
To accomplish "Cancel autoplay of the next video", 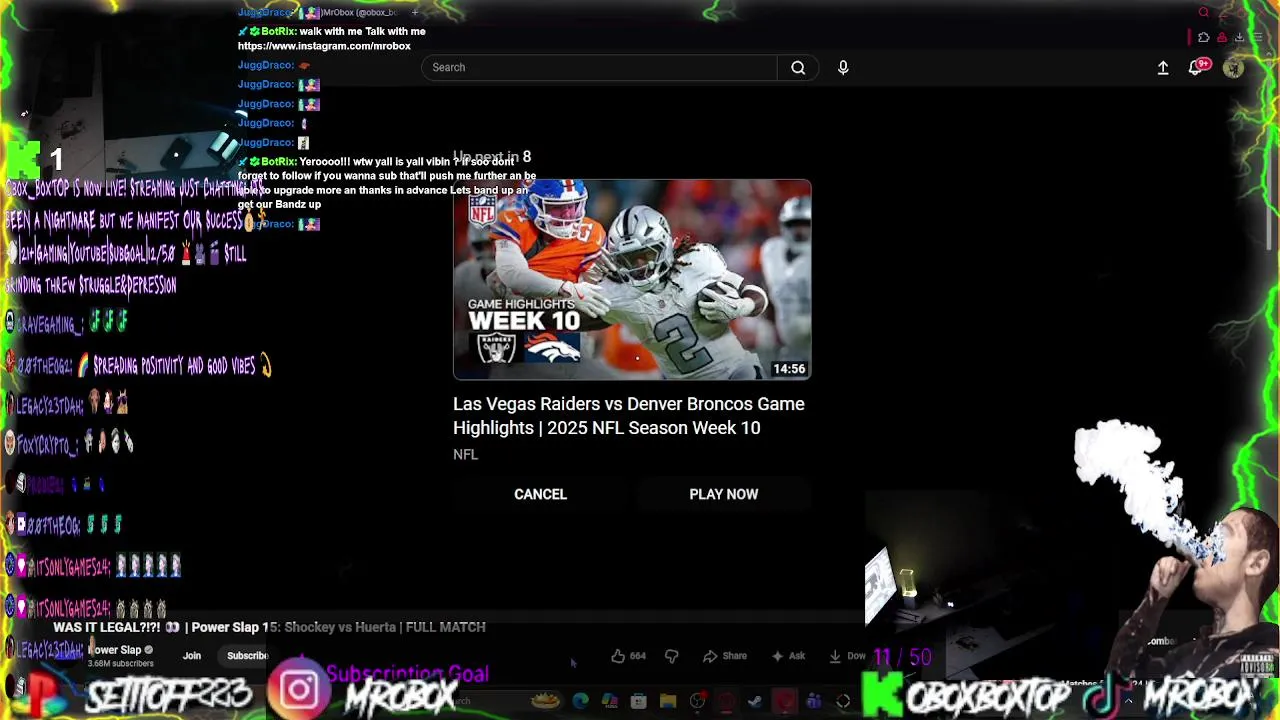I will 540,494.
